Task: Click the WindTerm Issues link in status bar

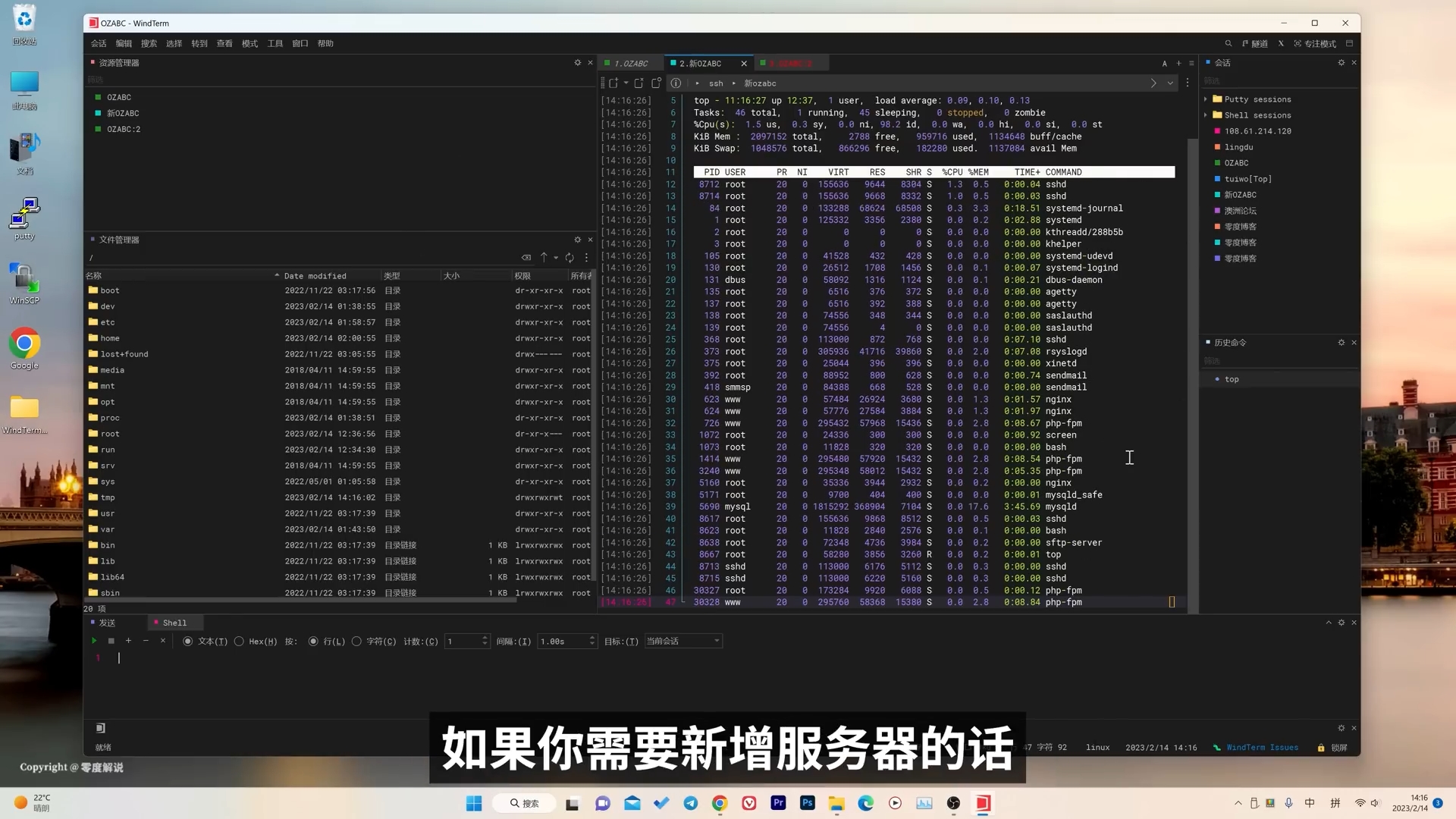Action: pos(1262,748)
